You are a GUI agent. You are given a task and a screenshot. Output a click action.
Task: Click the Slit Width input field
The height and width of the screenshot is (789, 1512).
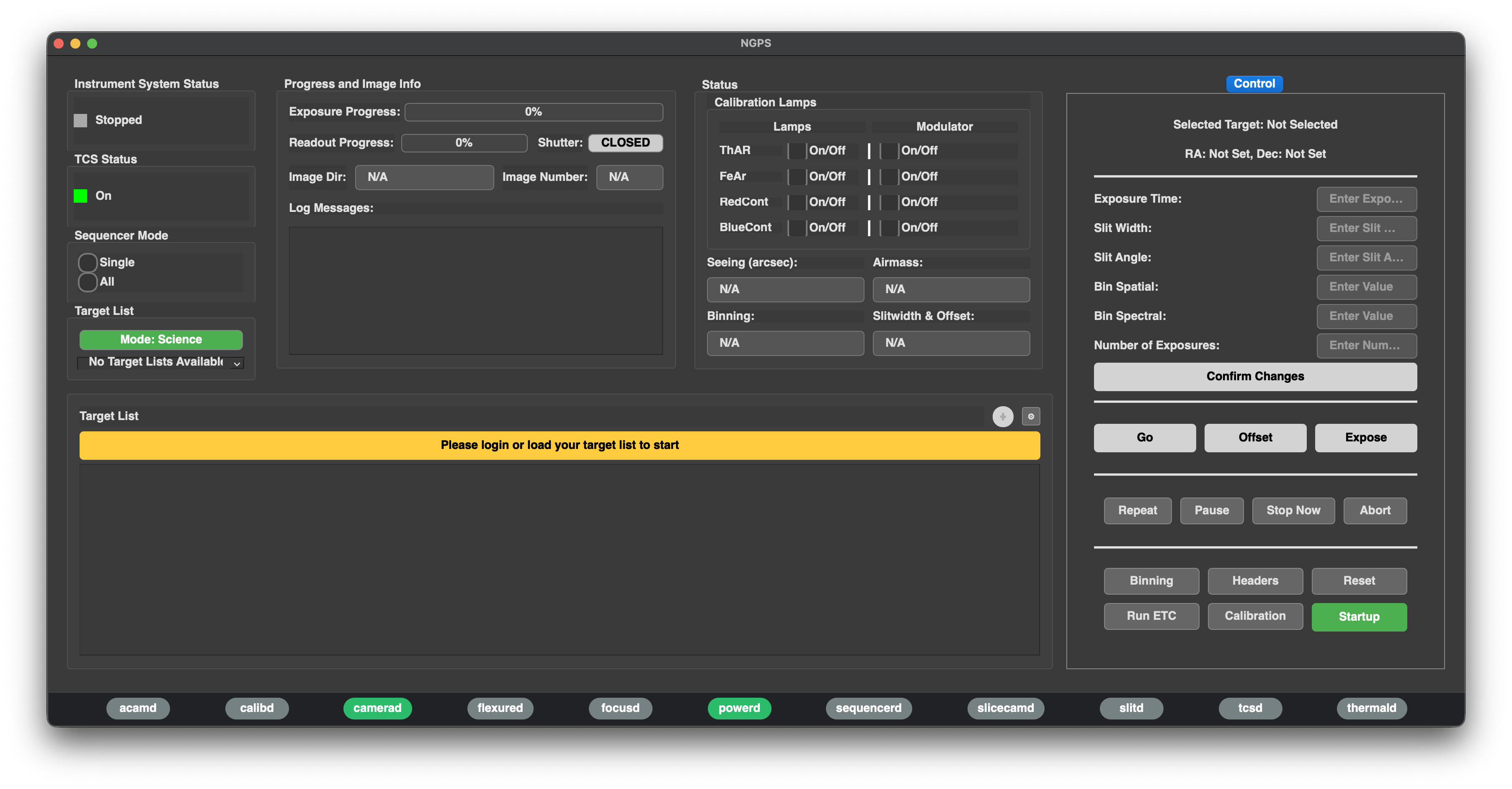click(x=1366, y=228)
